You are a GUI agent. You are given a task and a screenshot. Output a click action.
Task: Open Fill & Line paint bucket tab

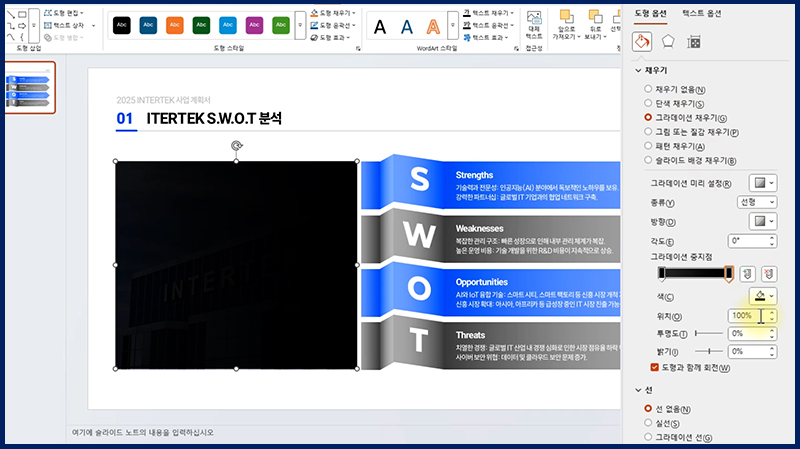tap(642, 41)
